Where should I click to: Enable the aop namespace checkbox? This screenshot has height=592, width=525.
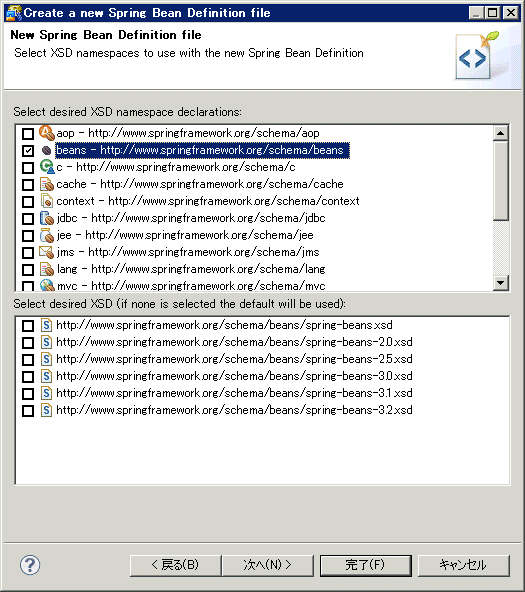coord(28,134)
